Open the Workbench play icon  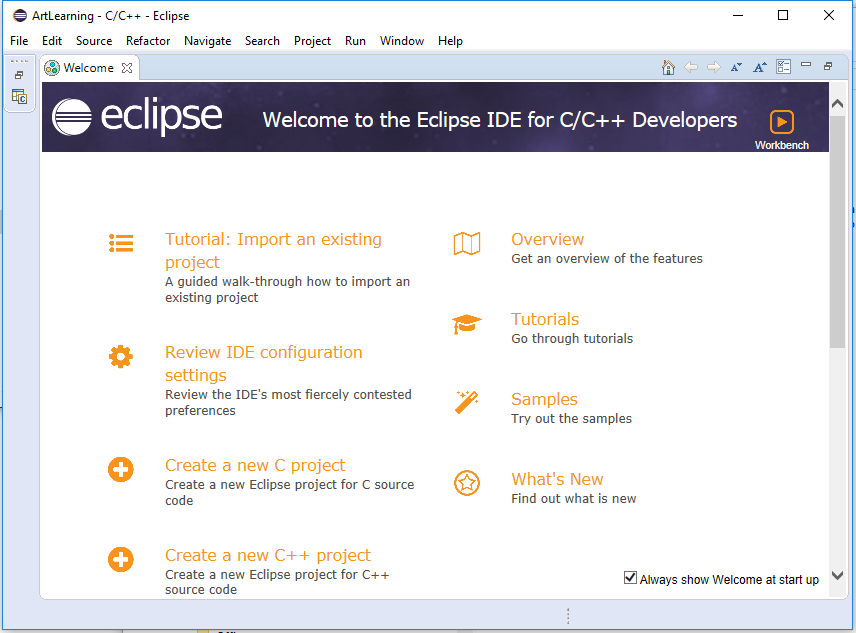782,122
